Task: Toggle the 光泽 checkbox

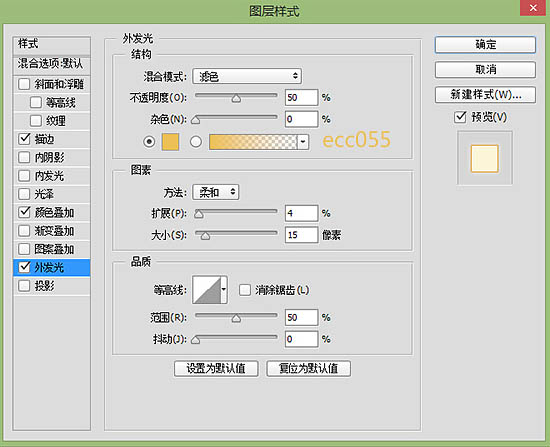Action: tap(24, 194)
